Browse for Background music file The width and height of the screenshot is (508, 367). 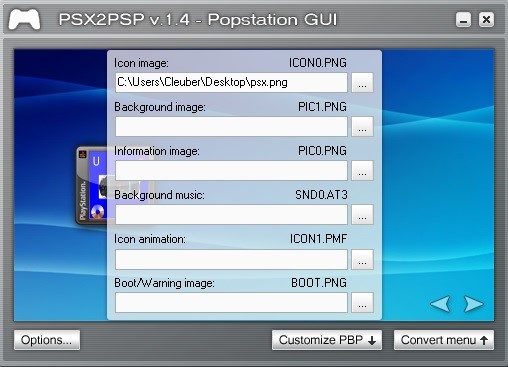[362, 214]
